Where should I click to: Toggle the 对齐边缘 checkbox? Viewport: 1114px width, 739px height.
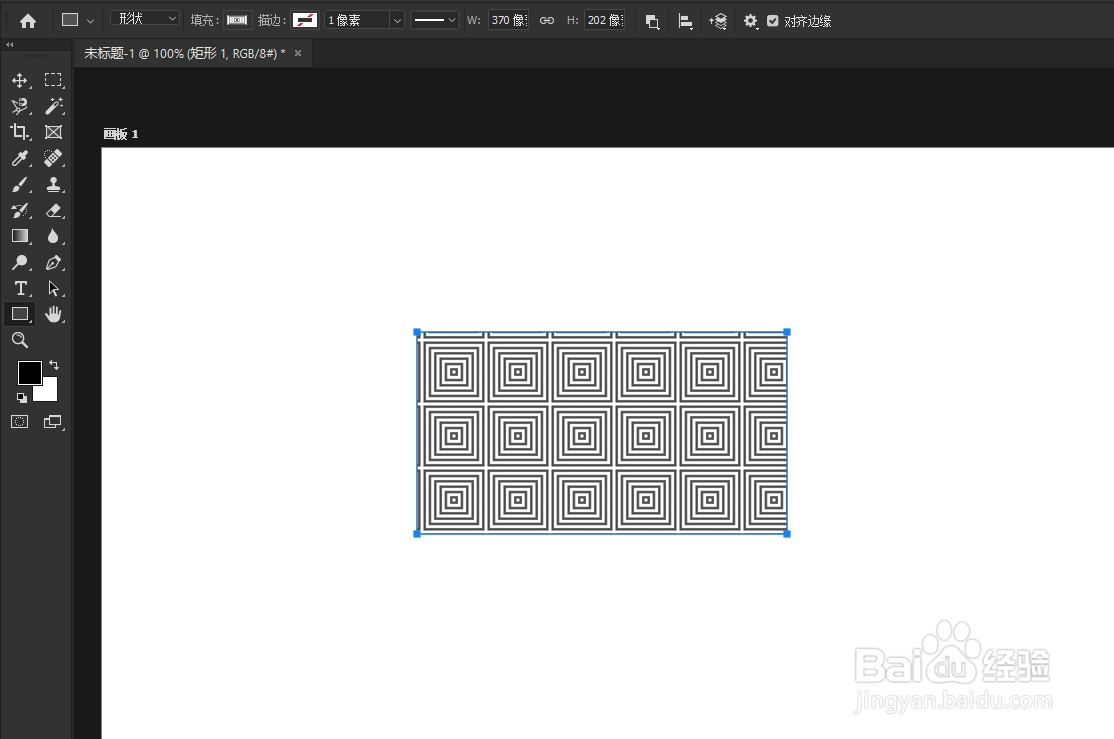[x=773, y=21]
